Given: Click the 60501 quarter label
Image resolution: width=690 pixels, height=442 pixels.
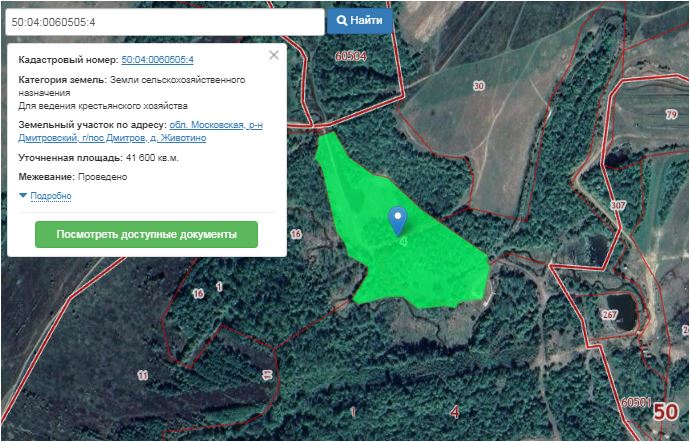Looking at the screenshot, I should (x=636, y=402).
